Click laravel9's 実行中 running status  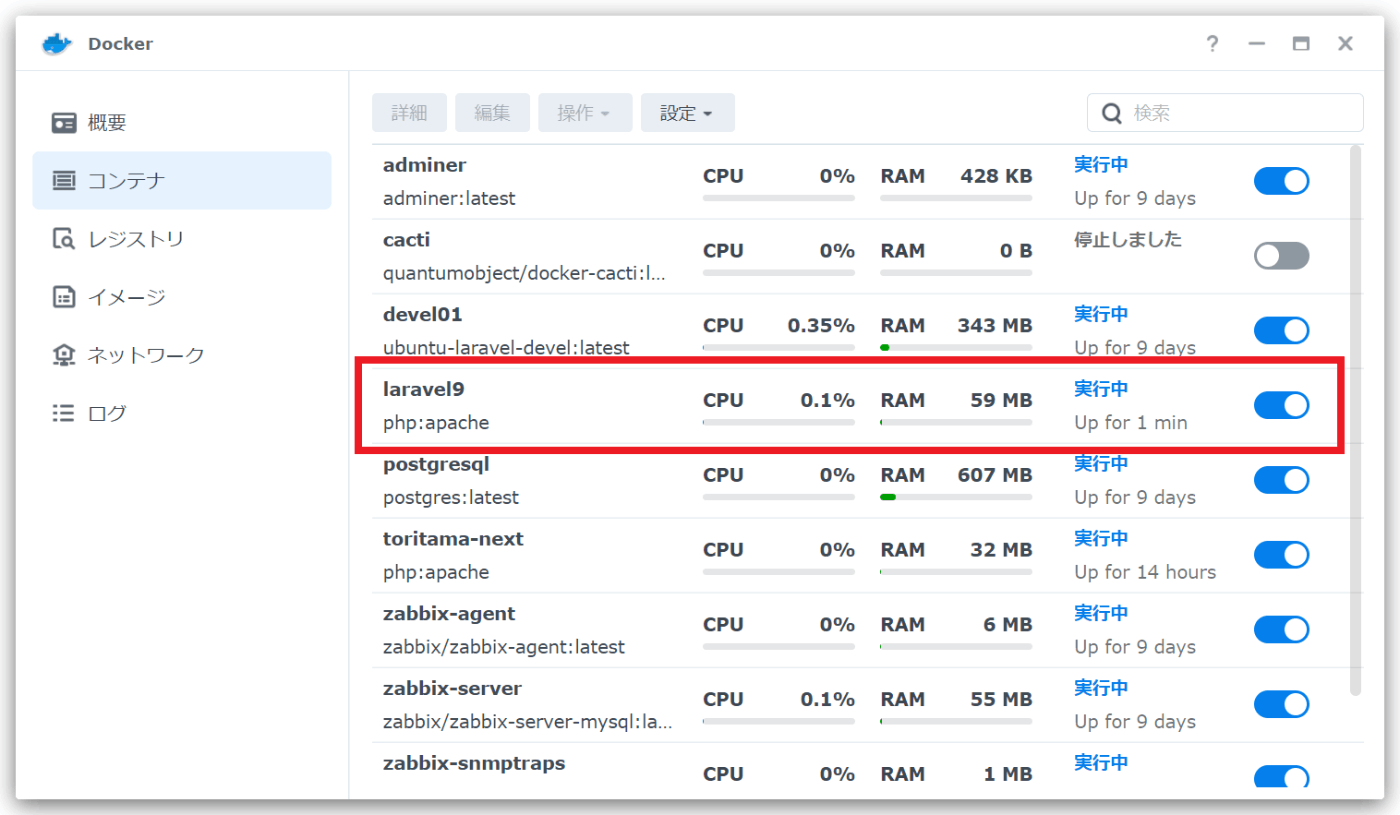click(x=1101, y=388)
